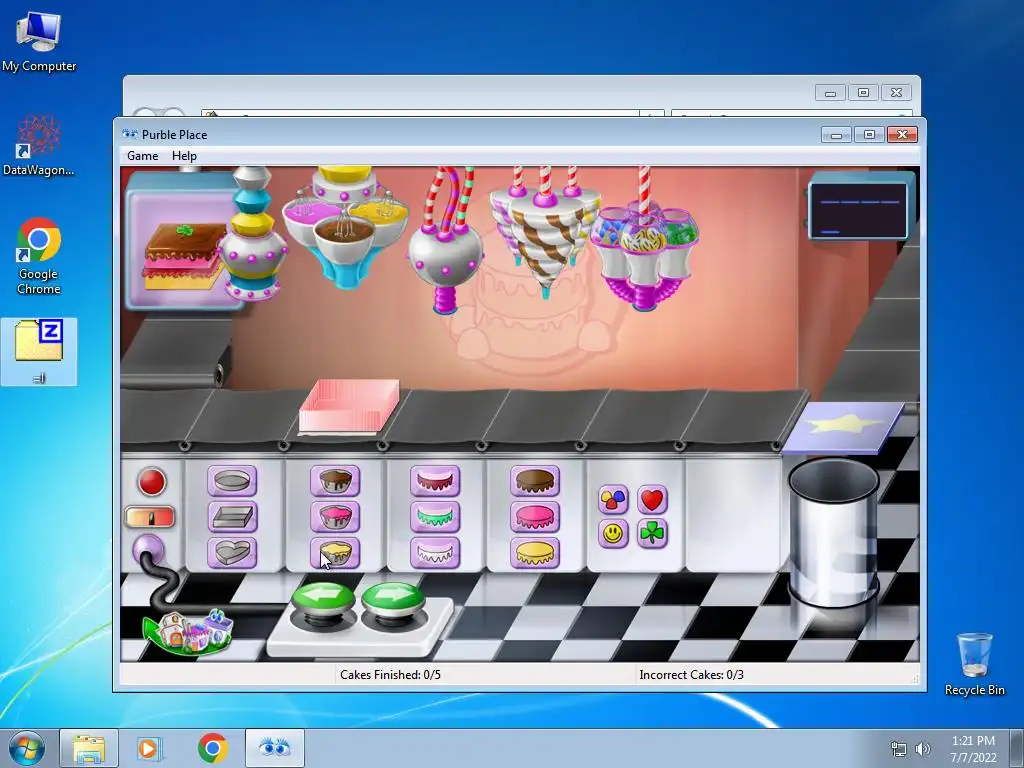Image resolution: width=1024 pixels, height=768 pixels.
Task: Pick the green icing layer button
Action: point(435,517)
